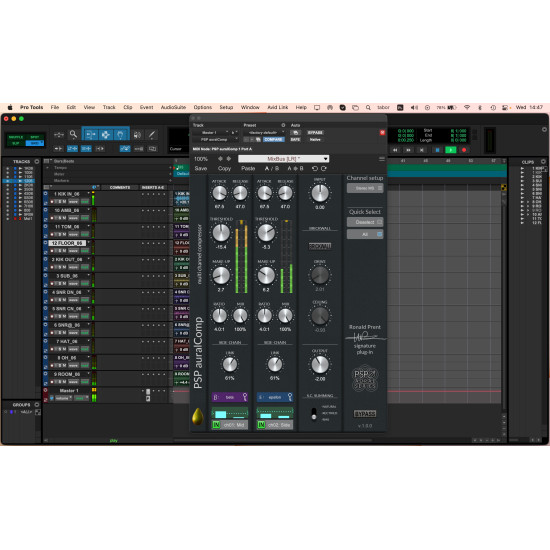550x550 pixels.
Task: Open the Track menu
Action: pos(109,107)
